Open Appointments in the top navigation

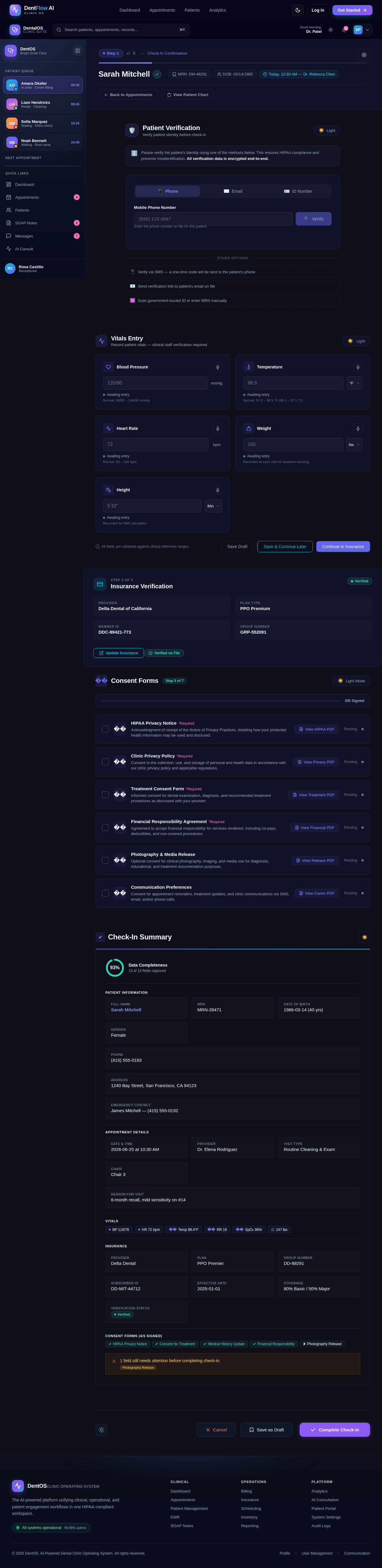click(x=162, y=10)
